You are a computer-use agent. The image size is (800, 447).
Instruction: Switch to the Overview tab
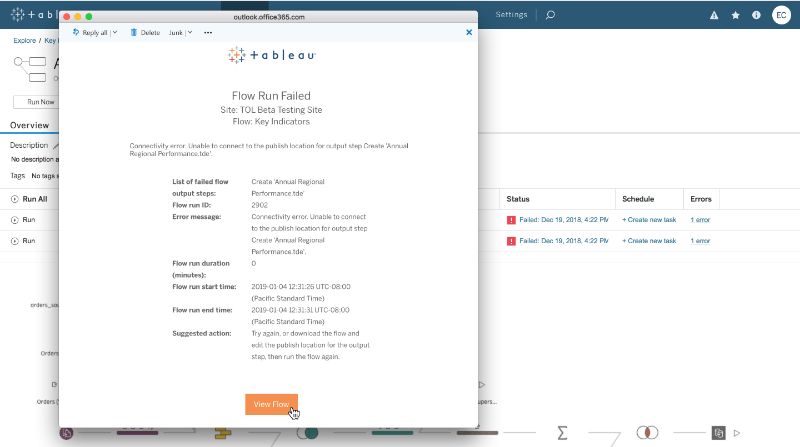[29, 126]
